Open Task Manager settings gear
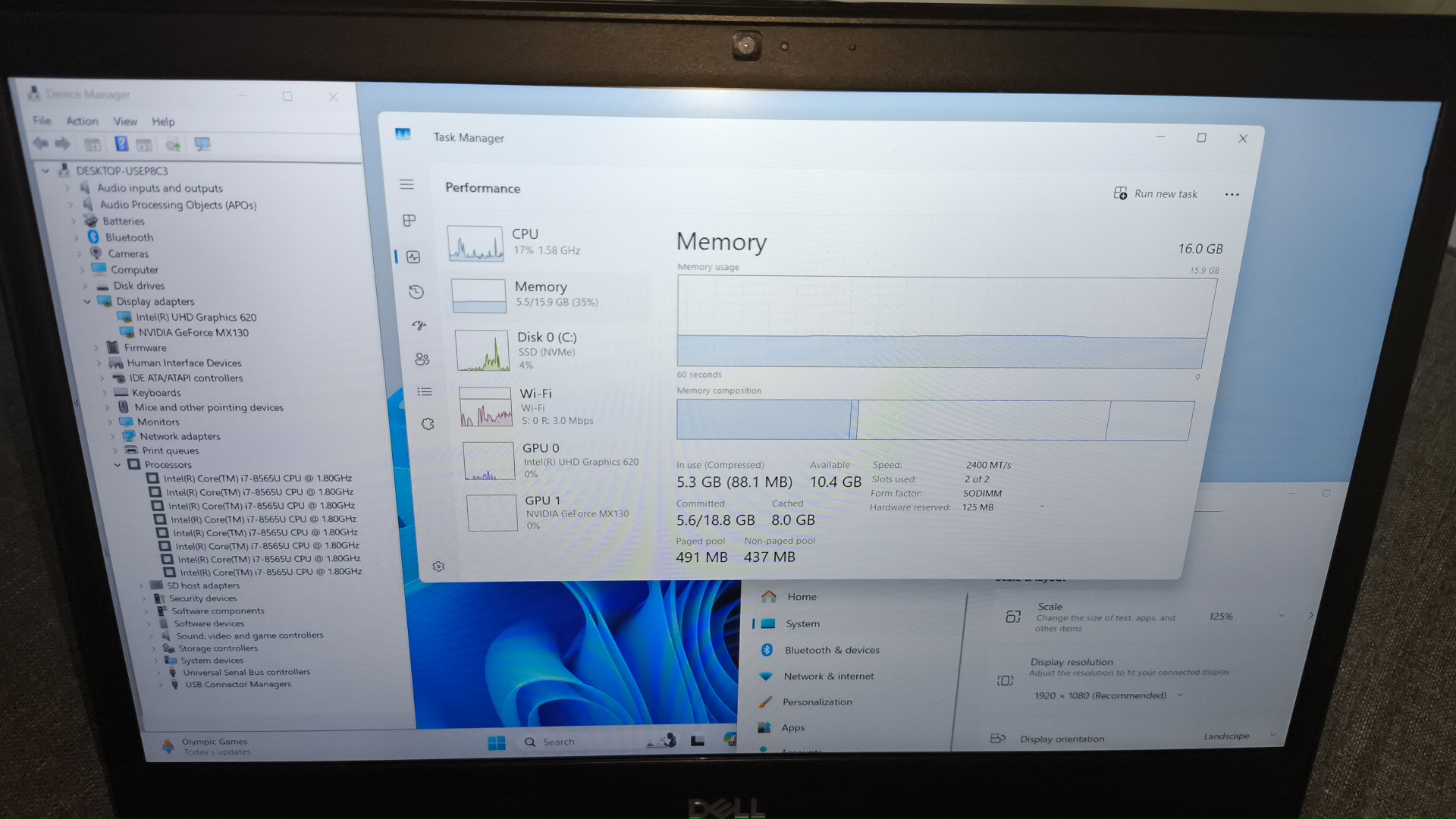Screen dimensions: 1456x819 click(438, 566)
